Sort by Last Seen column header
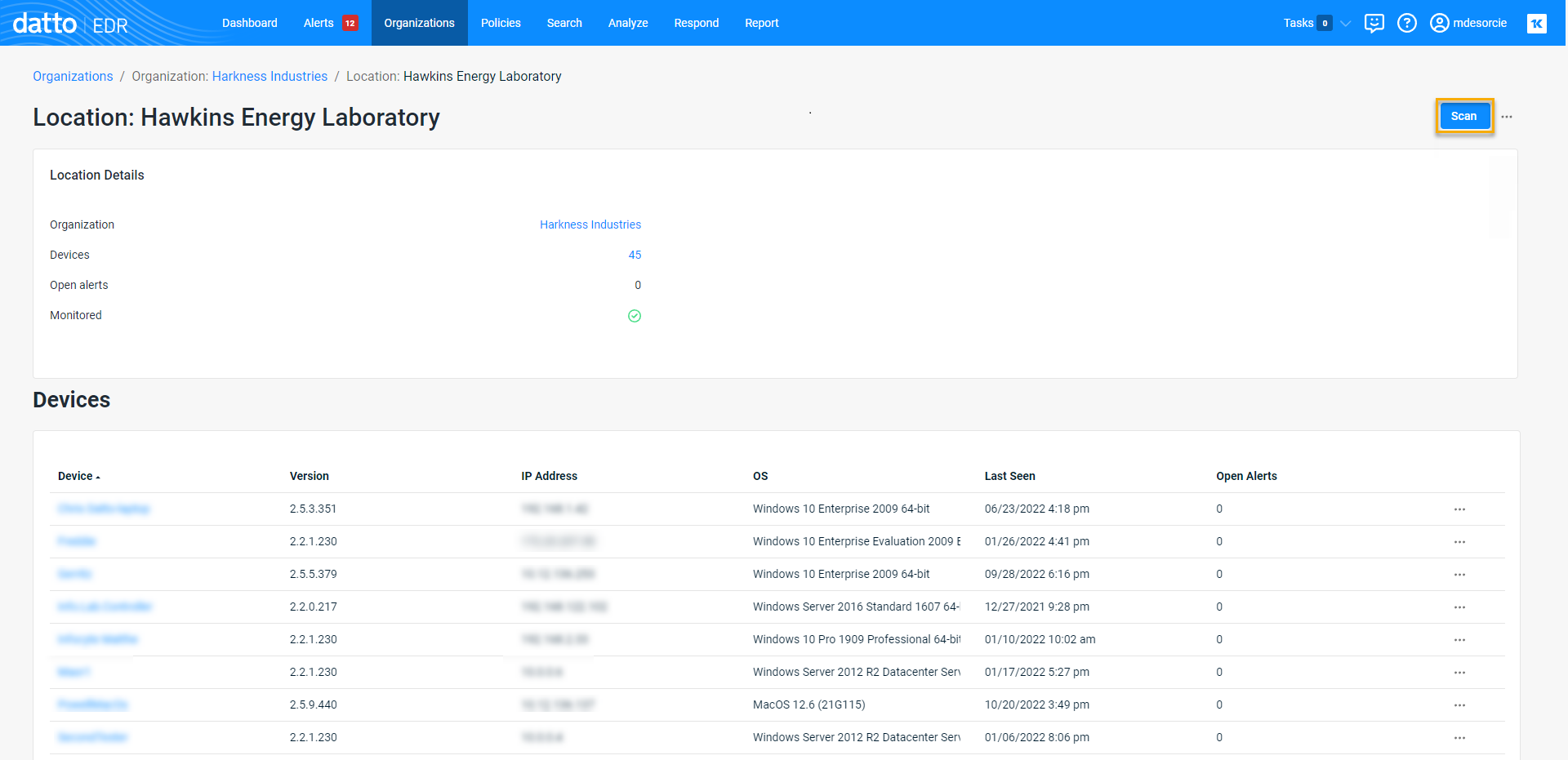The image size is (1568, 760). pyautogui.click(x=1010, y=476)
